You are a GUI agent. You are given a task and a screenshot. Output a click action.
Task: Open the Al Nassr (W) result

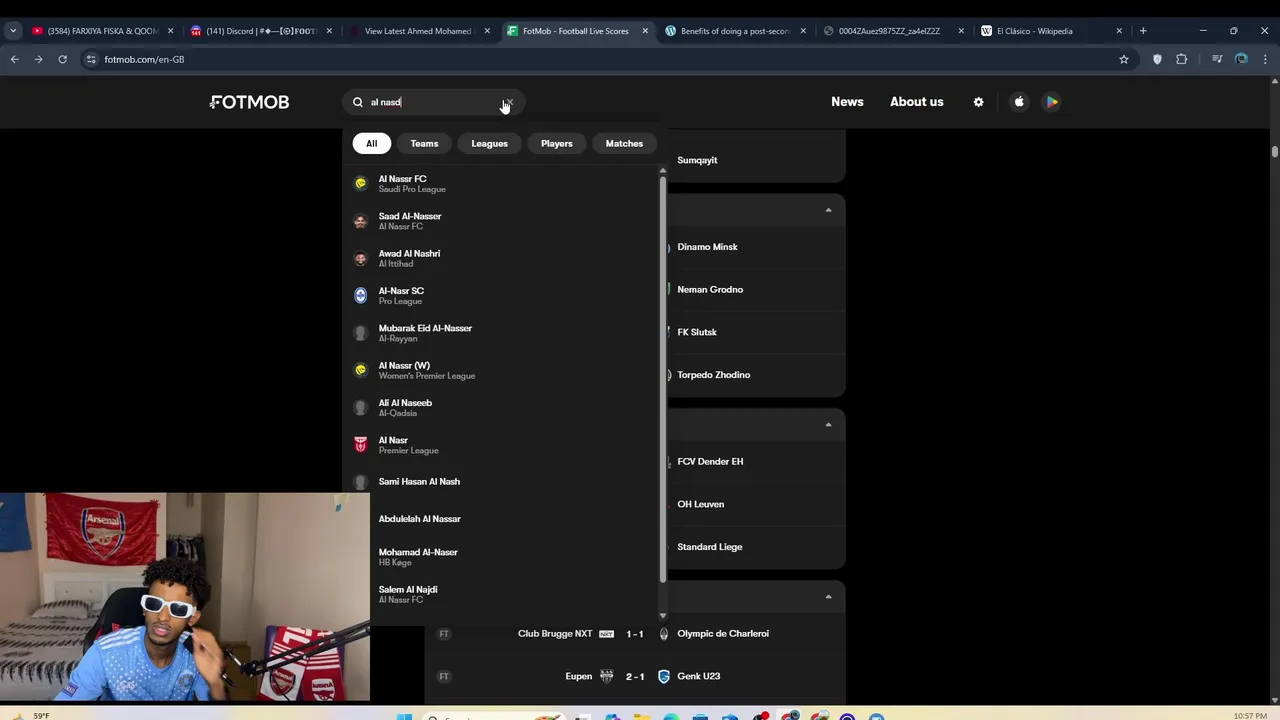[502, 370]
